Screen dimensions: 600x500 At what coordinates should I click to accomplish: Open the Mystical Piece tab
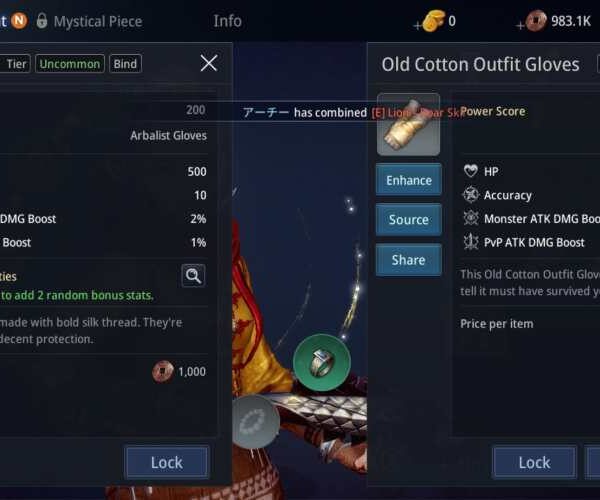tap(98, 21)
